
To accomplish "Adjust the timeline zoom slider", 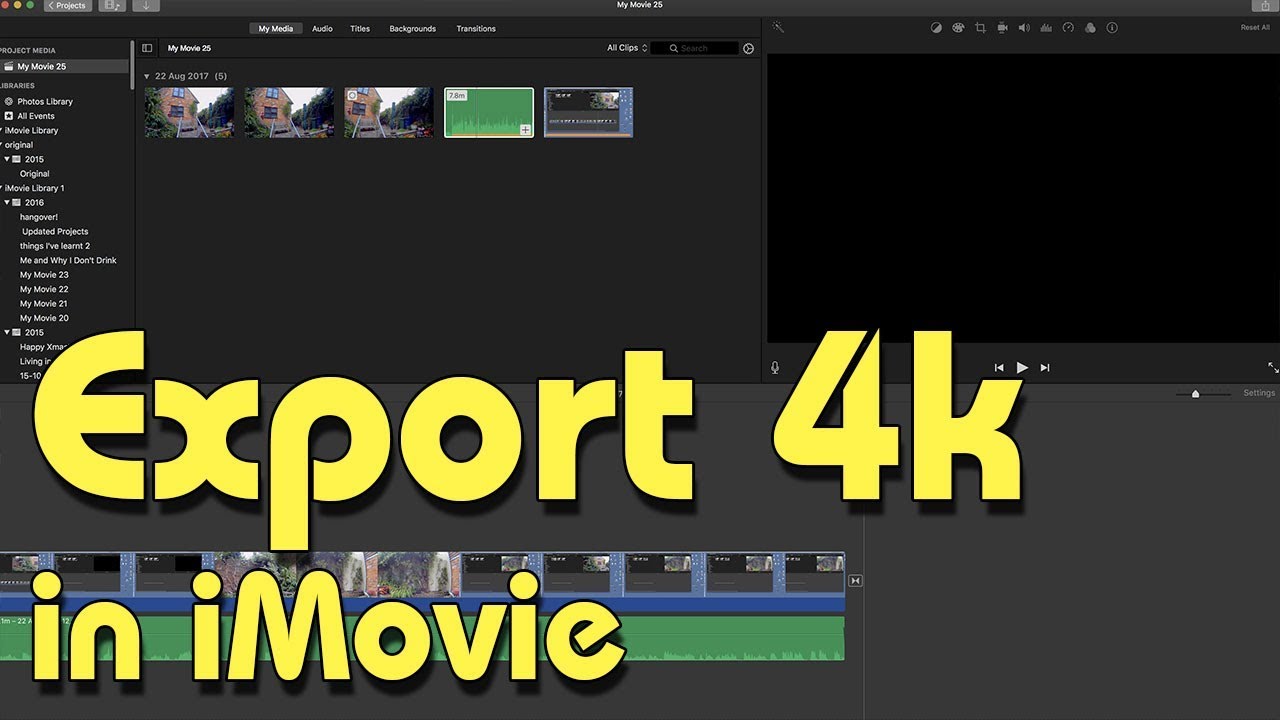I will tap(1195, 394).
